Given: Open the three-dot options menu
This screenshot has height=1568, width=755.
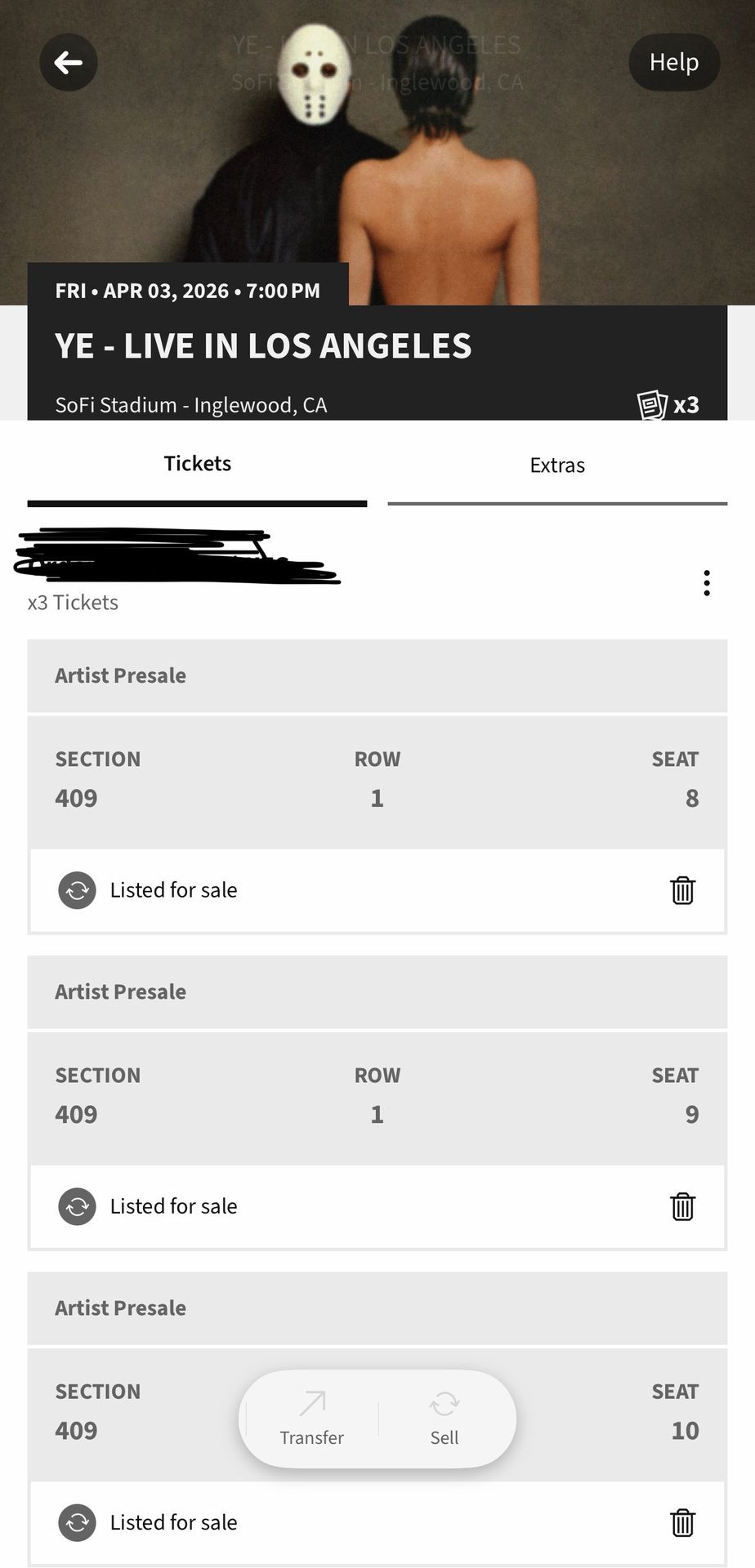Looking at the screenshot, I should point(707,583).
